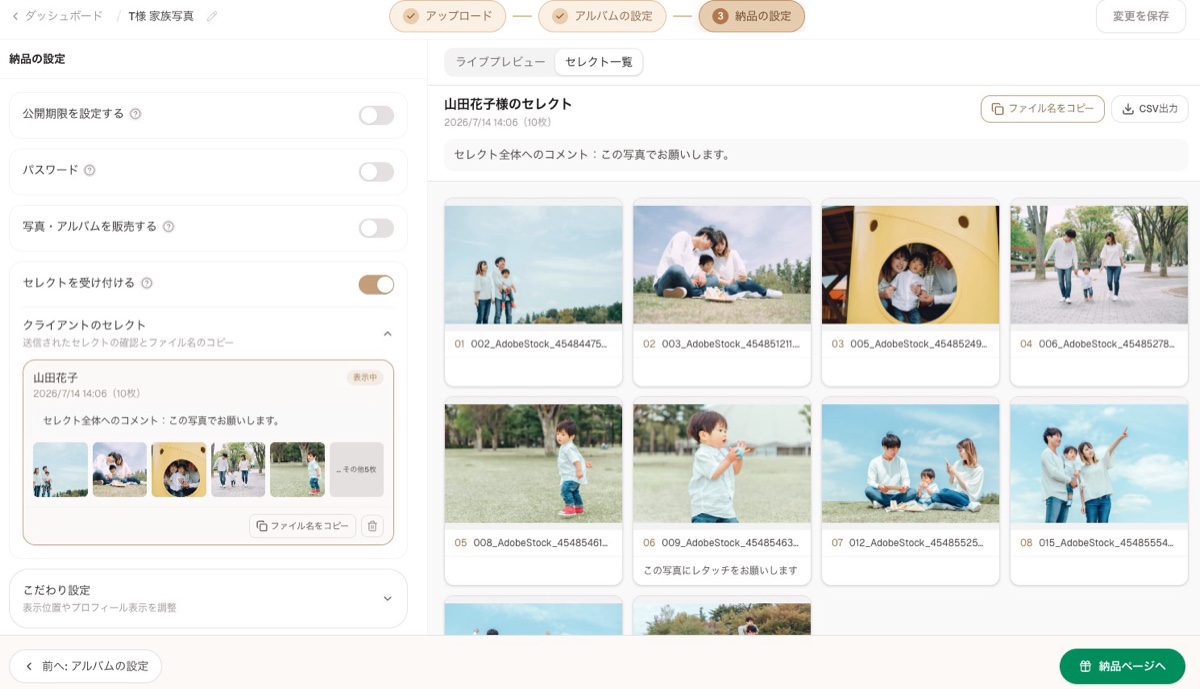Switch to the セレクト一覧 tab
Screen dimensions: 1200x689
click(x=599, y=62)
